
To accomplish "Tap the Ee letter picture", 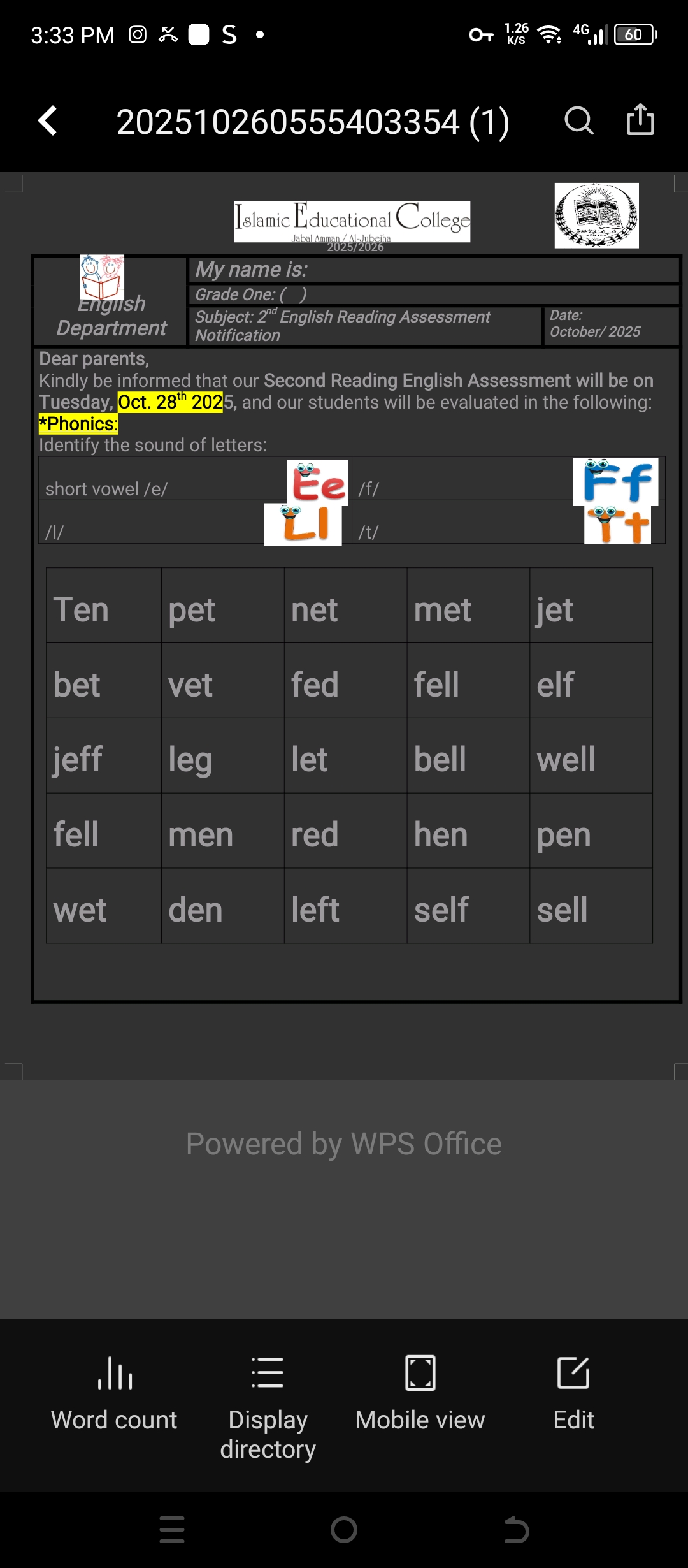I will 317,483.
